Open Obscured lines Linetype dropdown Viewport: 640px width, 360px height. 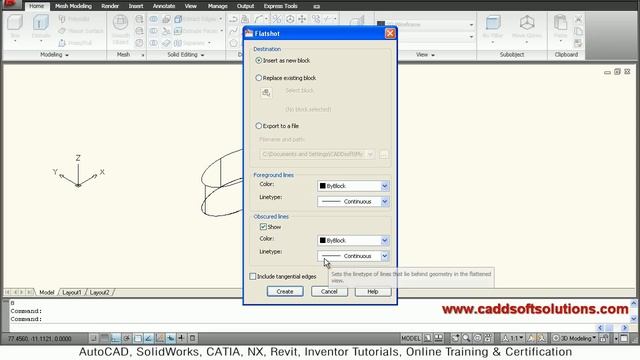pyautogui.click(x=353, y=256)
